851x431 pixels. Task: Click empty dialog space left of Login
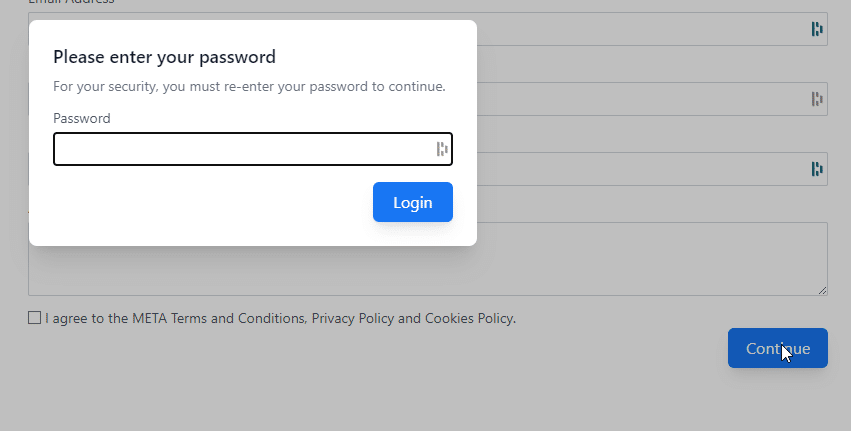click(x=212, y=202)
